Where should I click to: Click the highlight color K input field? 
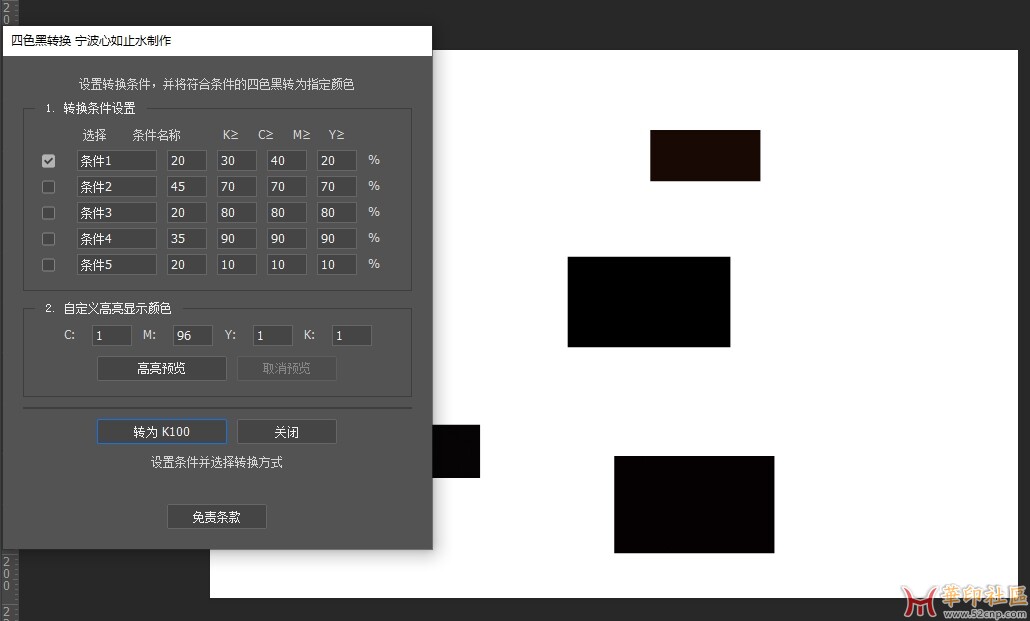351,335
